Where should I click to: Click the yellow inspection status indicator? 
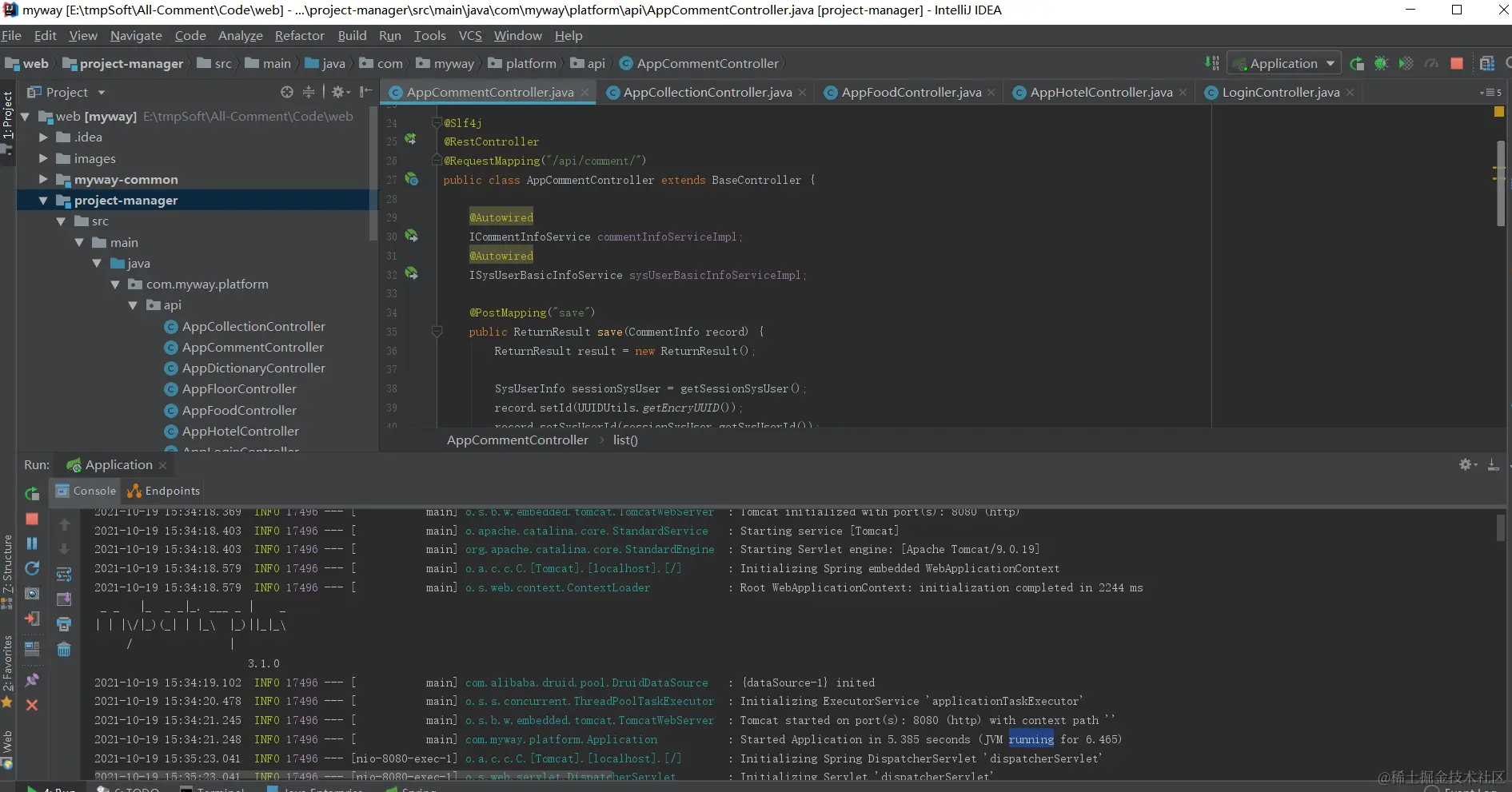click(1499, 112)
